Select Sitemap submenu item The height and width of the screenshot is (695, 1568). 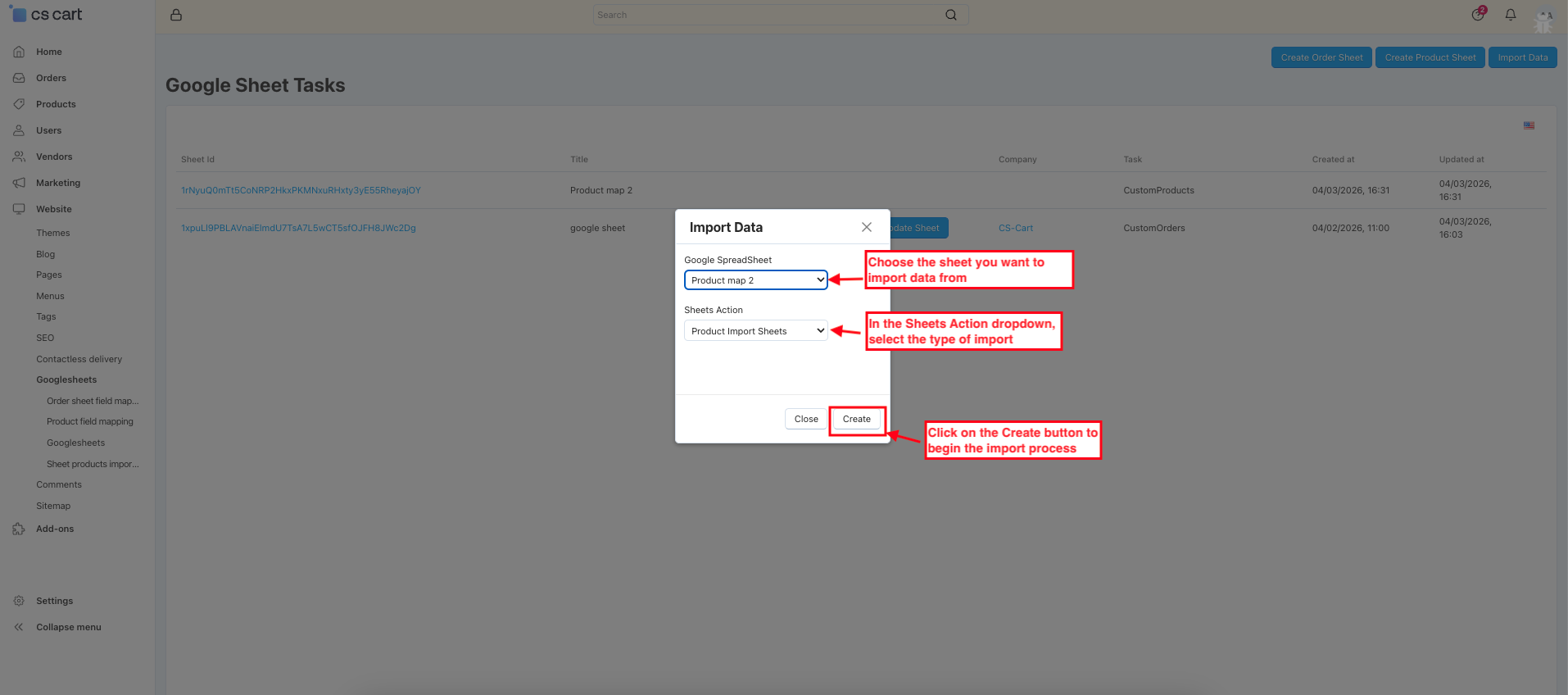(53, 506)
